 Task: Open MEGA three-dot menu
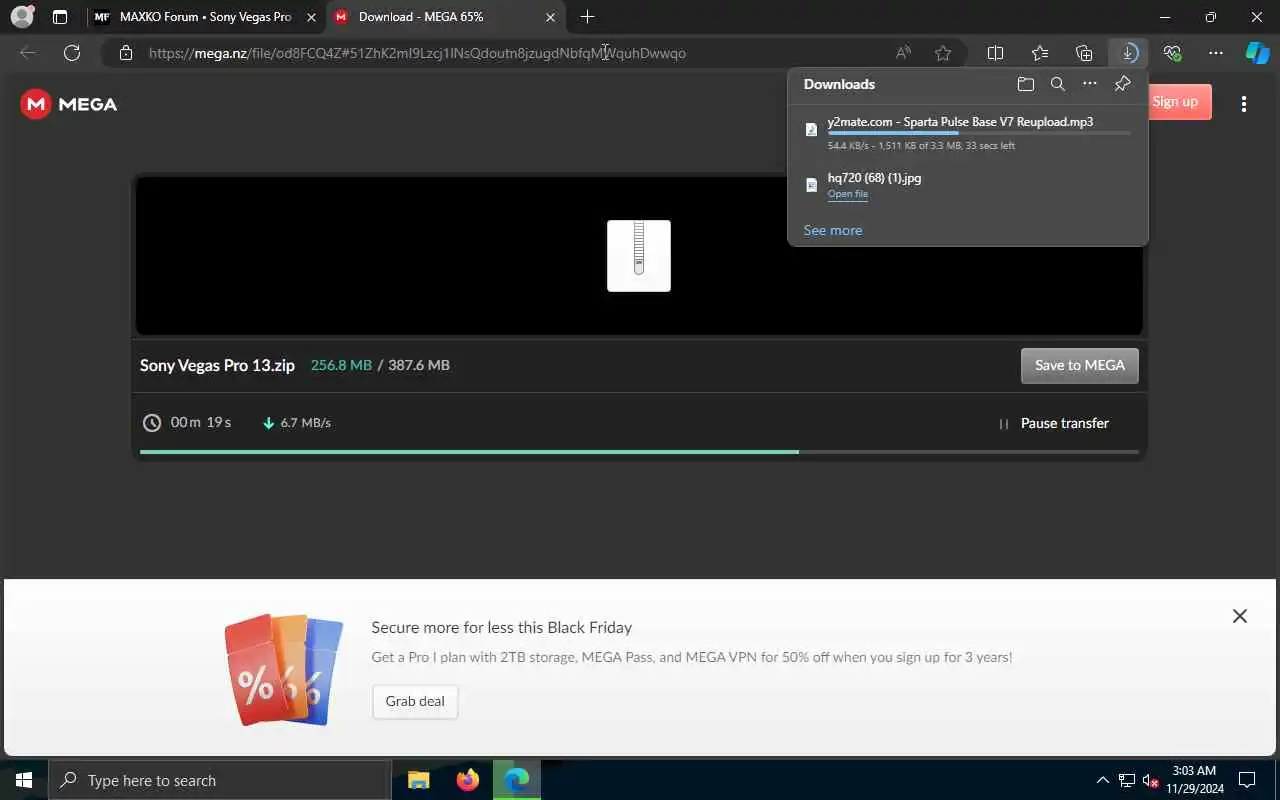[1243, 104]
